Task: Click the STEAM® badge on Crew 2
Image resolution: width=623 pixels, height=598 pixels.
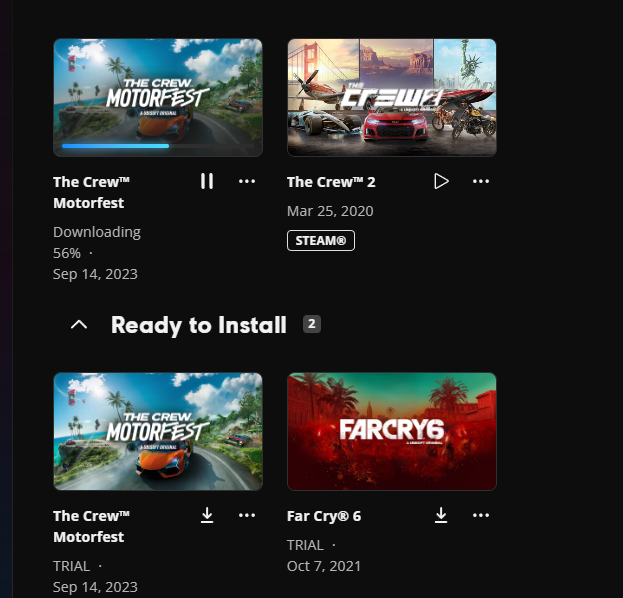Action: [321, 240]
